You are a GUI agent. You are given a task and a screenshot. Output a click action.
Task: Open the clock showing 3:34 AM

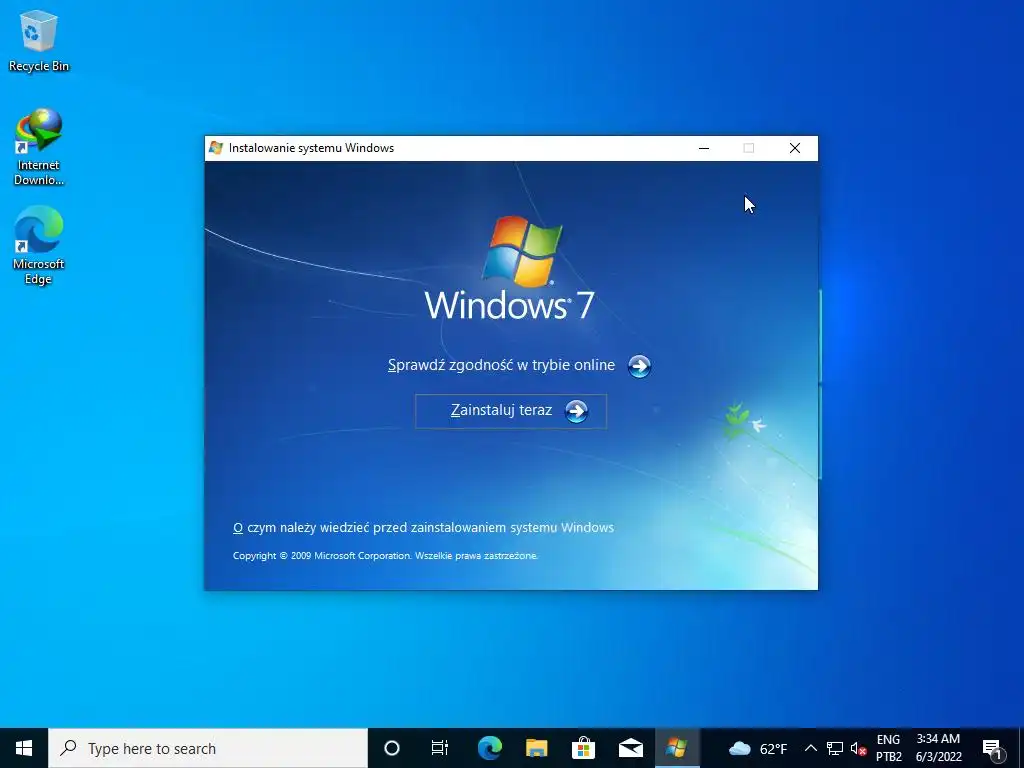pos(938,748)
